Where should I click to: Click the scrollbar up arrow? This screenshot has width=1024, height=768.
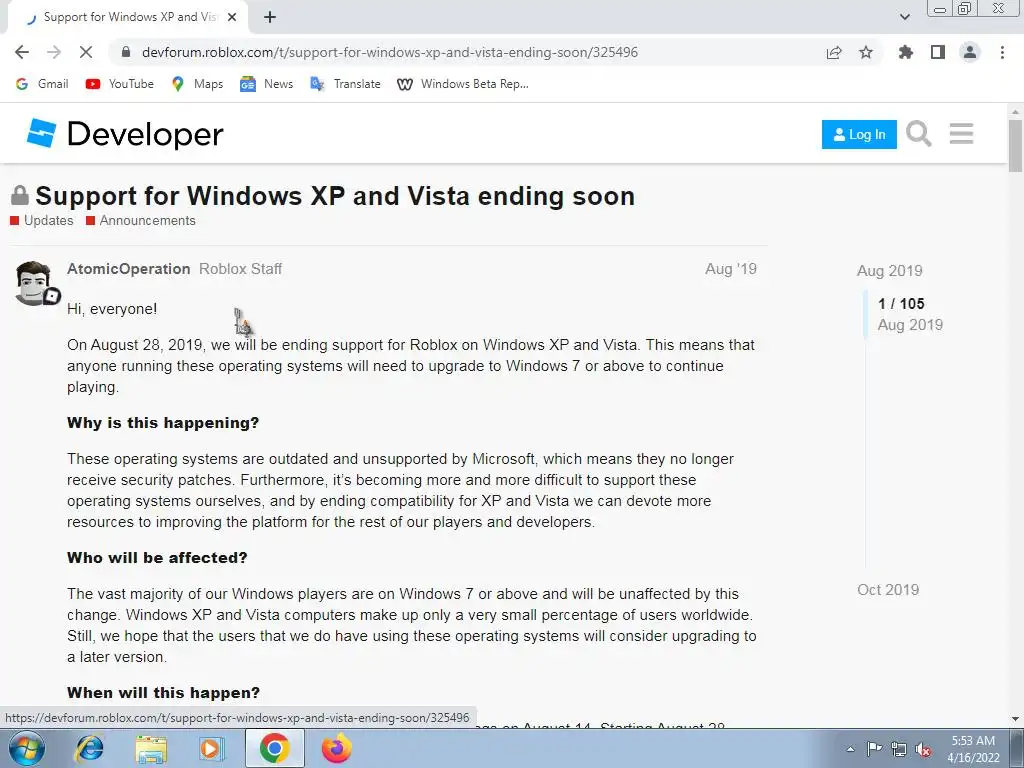(1016, 112)
